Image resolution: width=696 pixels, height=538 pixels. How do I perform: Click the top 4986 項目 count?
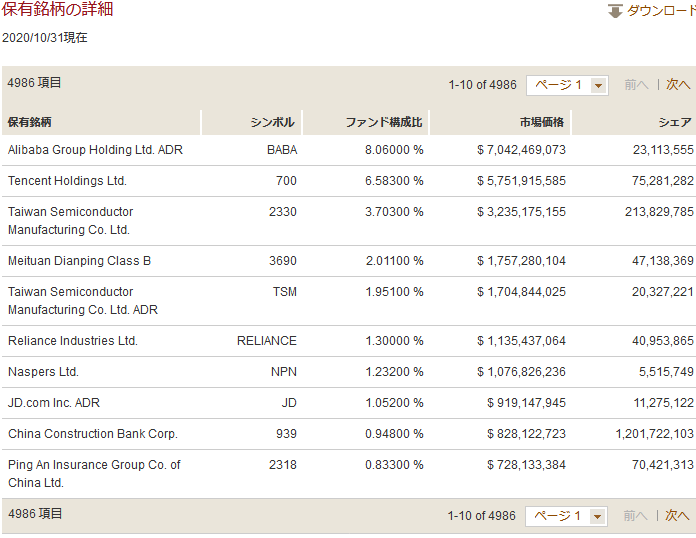coord(34,83)
